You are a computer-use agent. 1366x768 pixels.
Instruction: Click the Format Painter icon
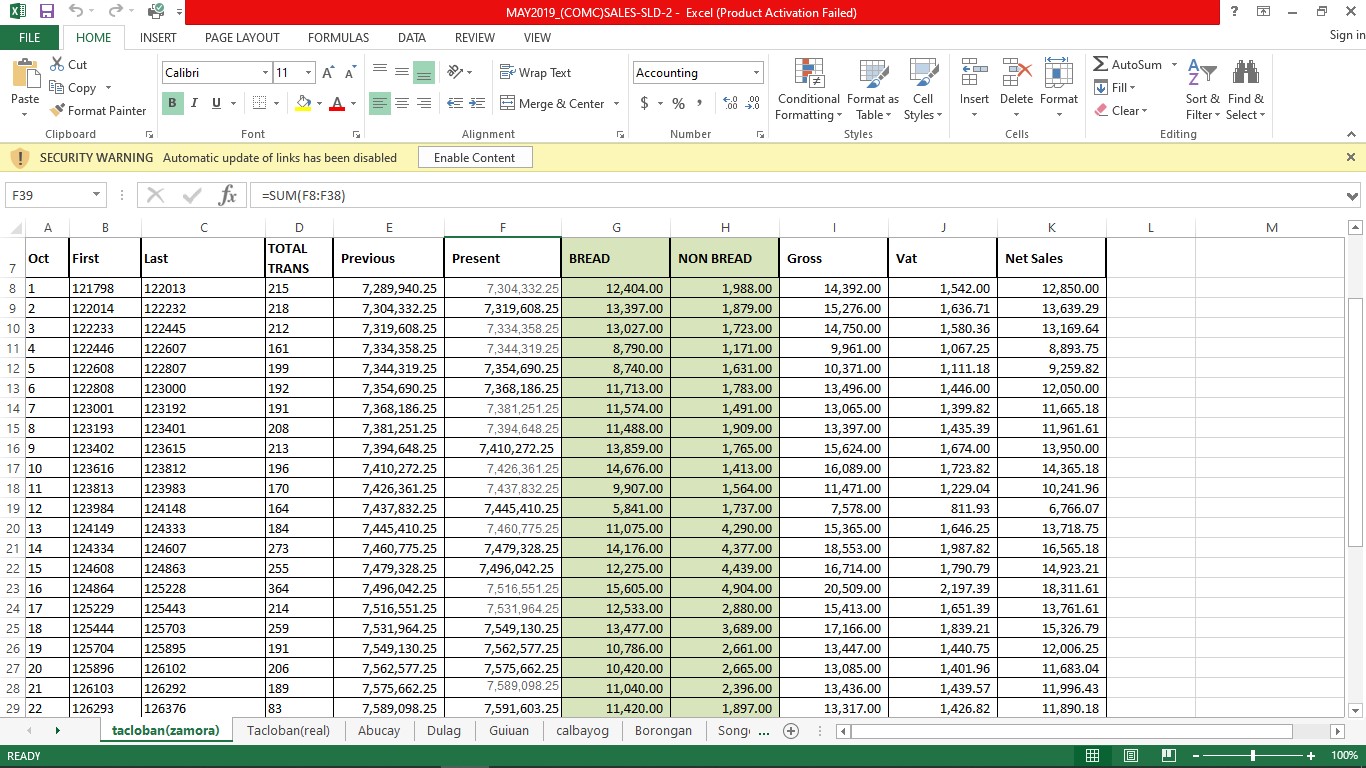[57, 111]
